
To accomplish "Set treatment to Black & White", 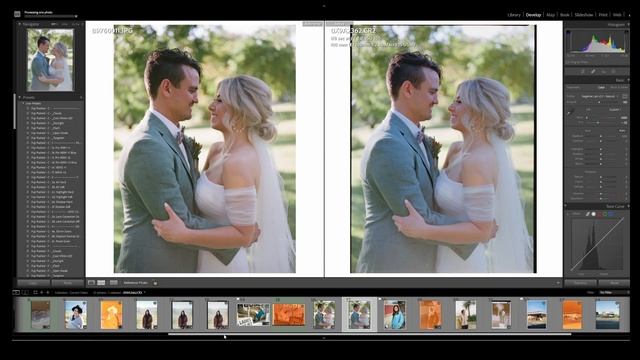I will click(619, 87).
